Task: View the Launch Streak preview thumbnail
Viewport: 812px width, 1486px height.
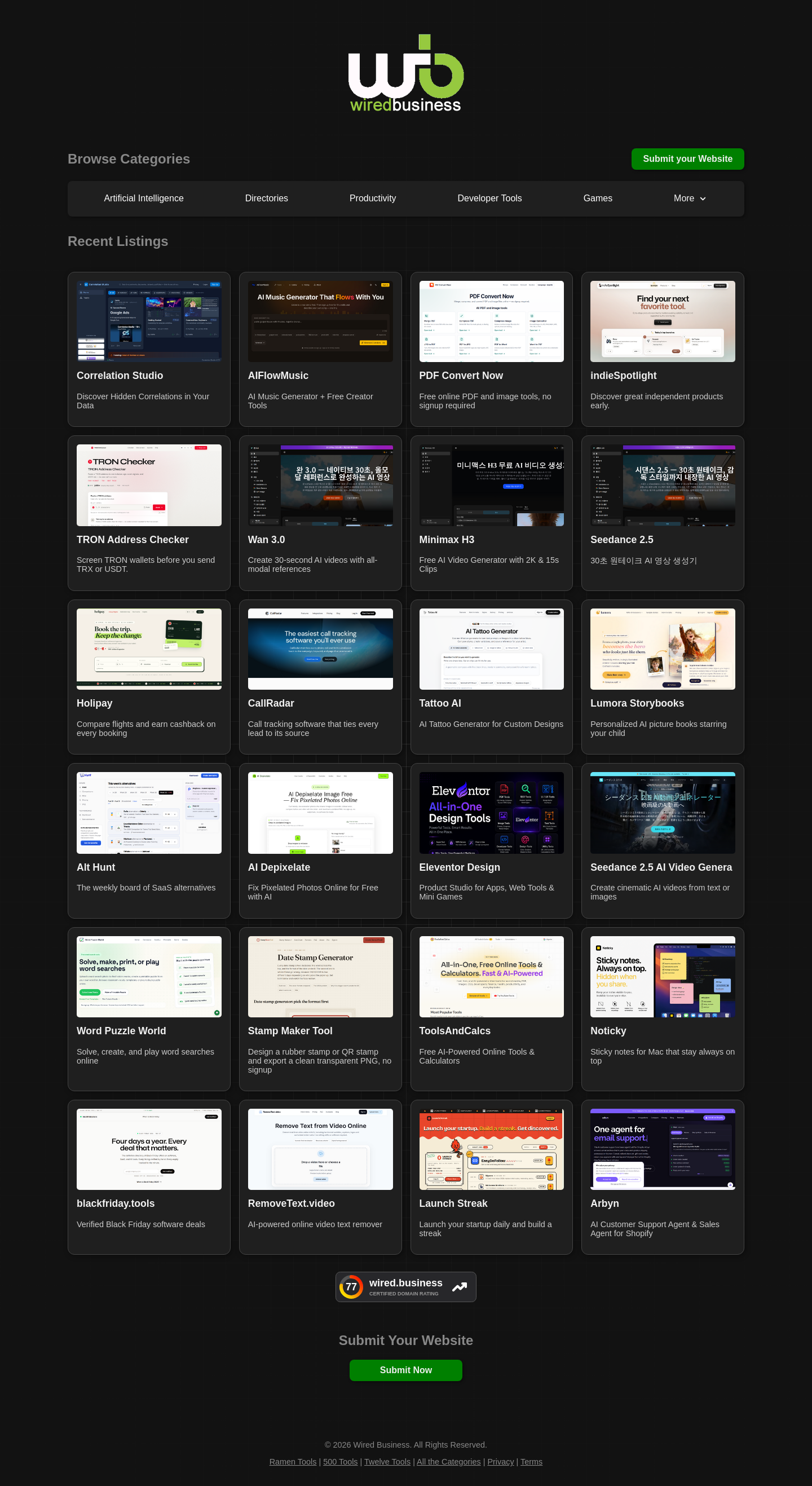Action: [x=491, y=1149]
